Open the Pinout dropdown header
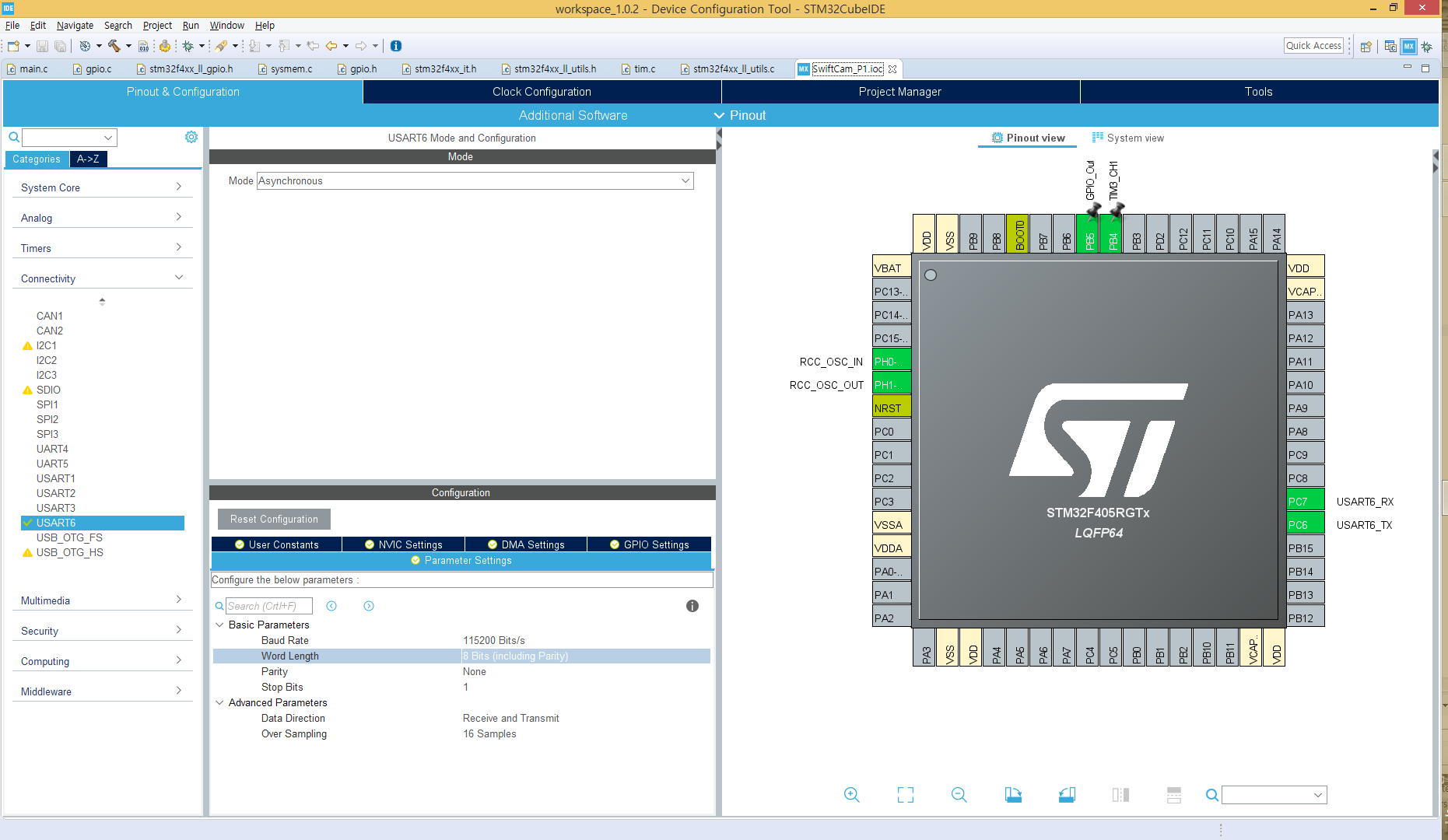Image resolution: width=1448 pixels, height=840 pixels. [739, 115]
